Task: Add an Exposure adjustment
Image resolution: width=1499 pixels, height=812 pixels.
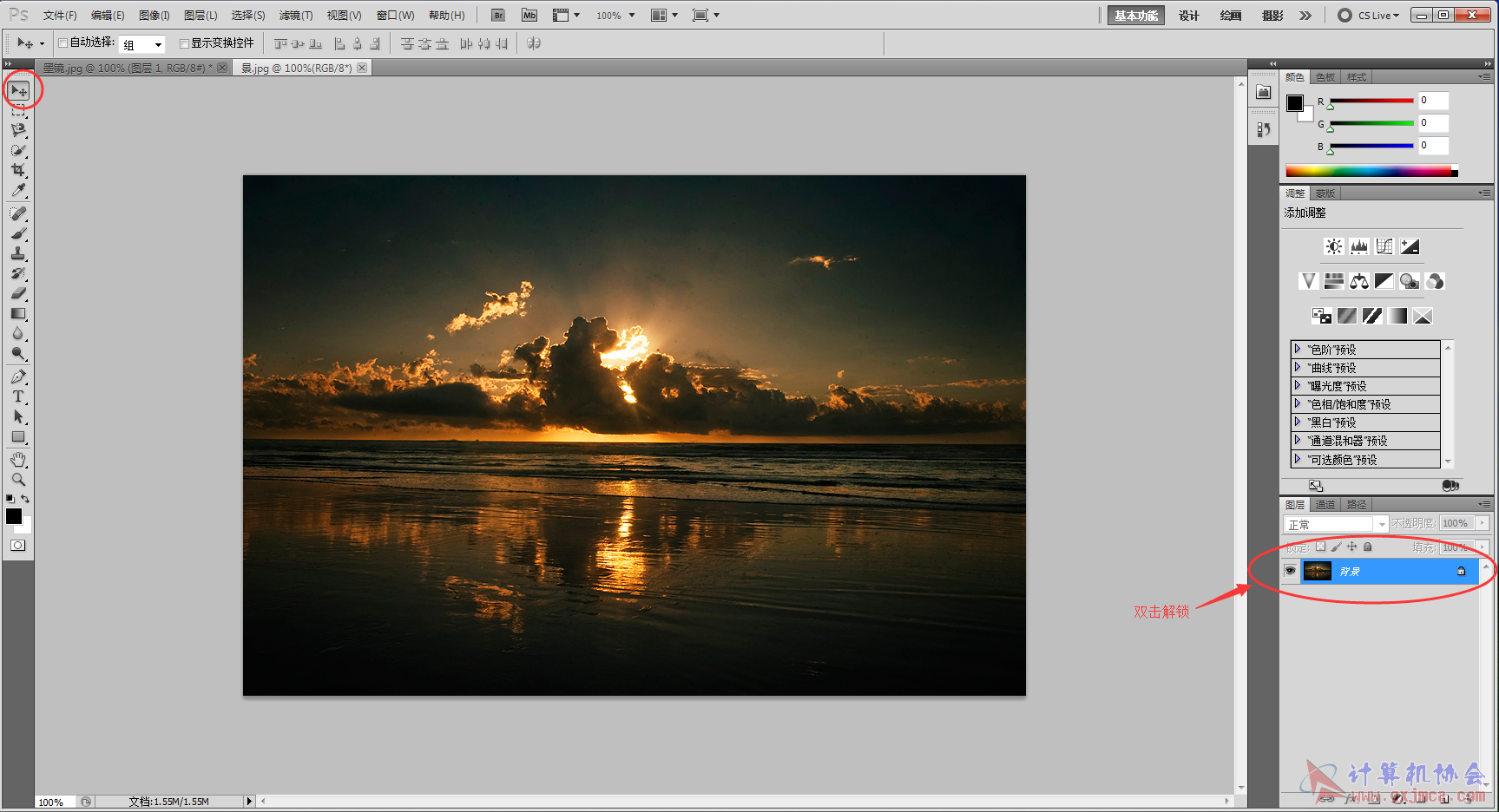Action: point(1410,246)
